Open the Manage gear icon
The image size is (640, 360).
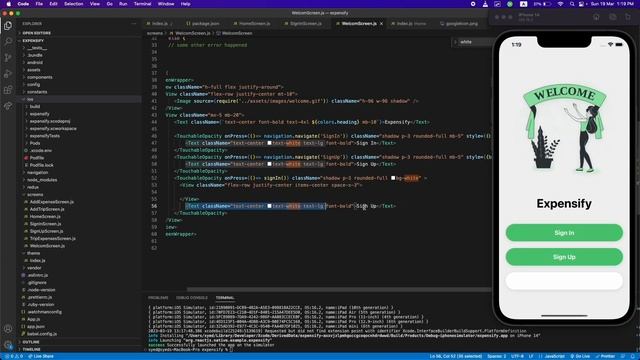8,345
